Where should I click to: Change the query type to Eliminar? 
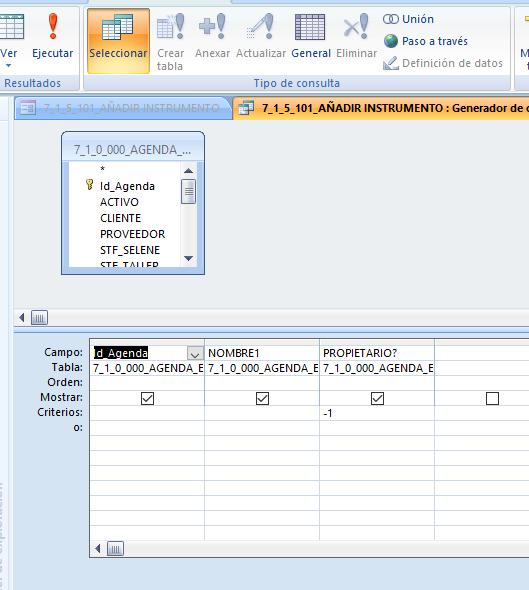(x=356, y=36)
